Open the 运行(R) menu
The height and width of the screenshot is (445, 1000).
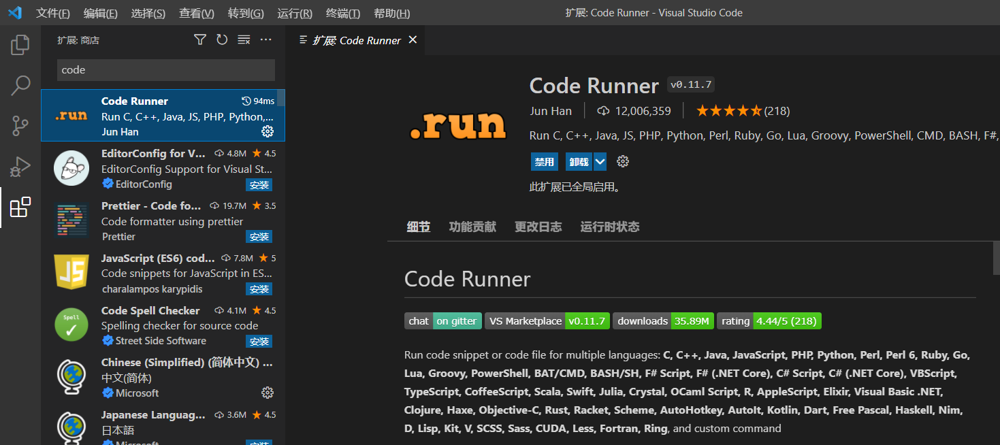pos(295,13)
